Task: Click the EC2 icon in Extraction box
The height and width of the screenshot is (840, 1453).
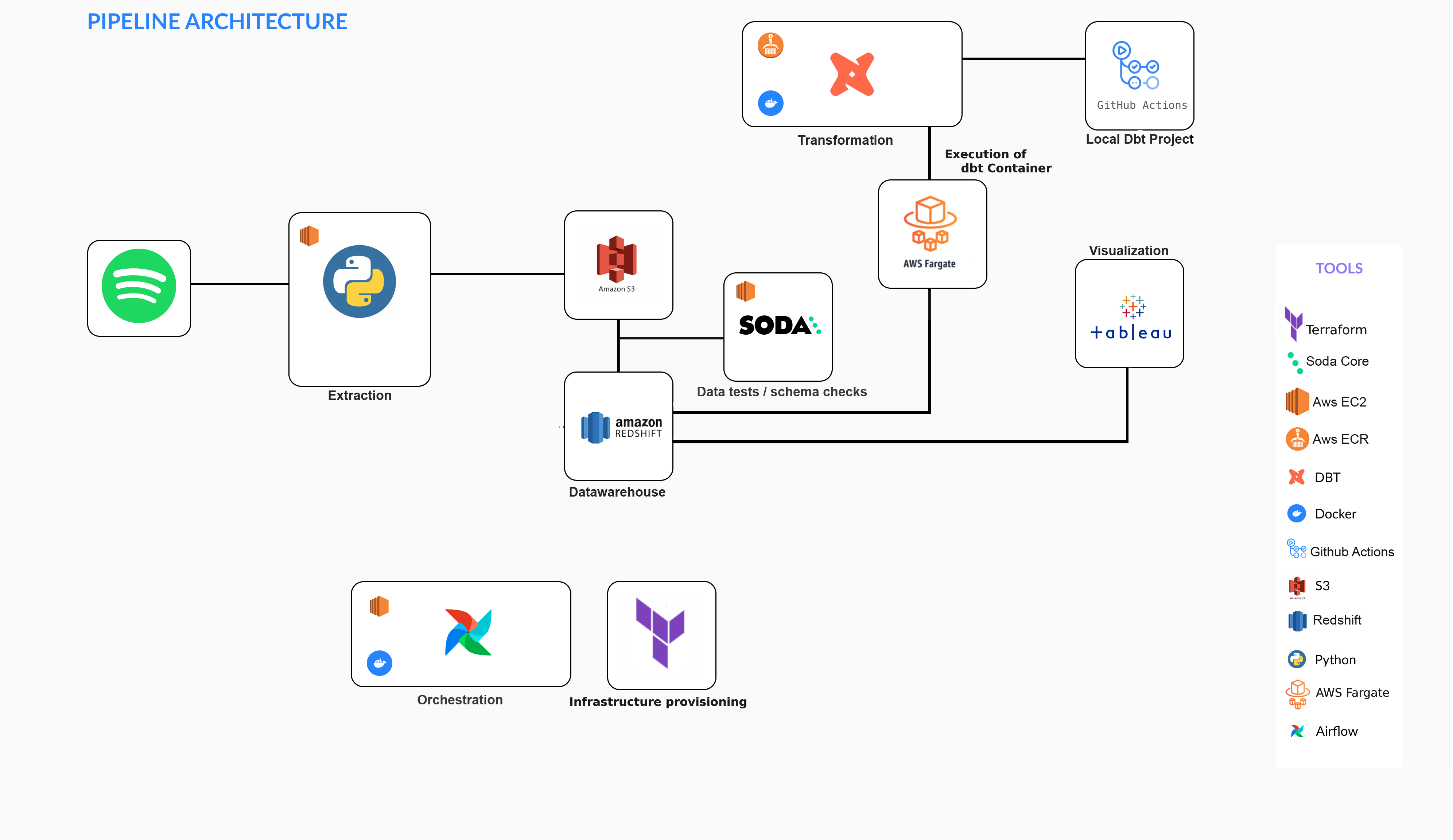Action: pyautogui.click(x=309, y=236)
